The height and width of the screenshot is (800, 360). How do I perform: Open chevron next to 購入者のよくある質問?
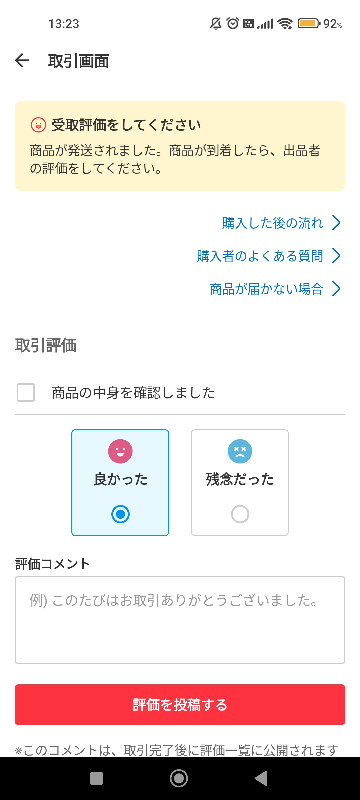(x=336, y=256)
